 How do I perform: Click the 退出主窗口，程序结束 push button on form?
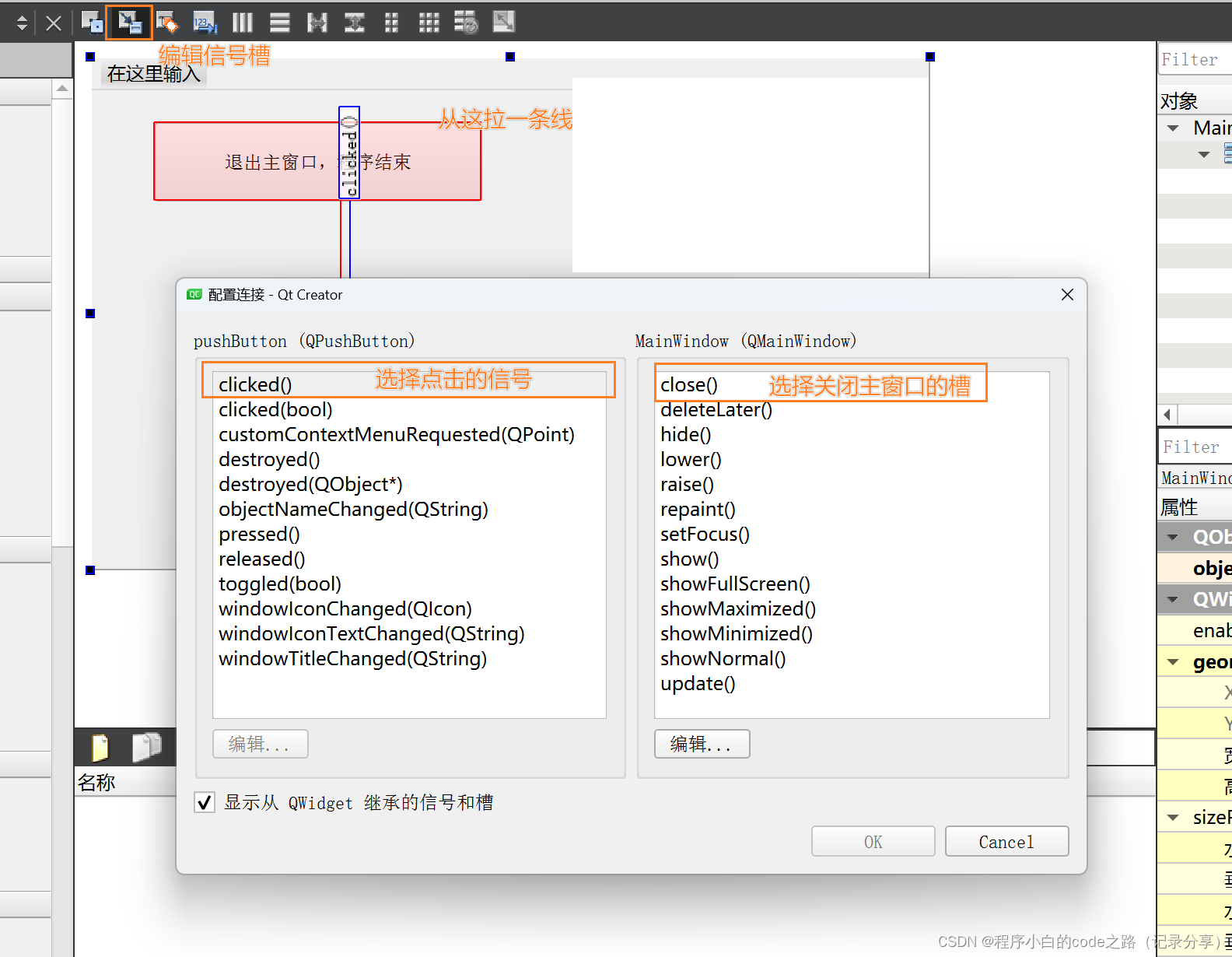coord(317,161)
